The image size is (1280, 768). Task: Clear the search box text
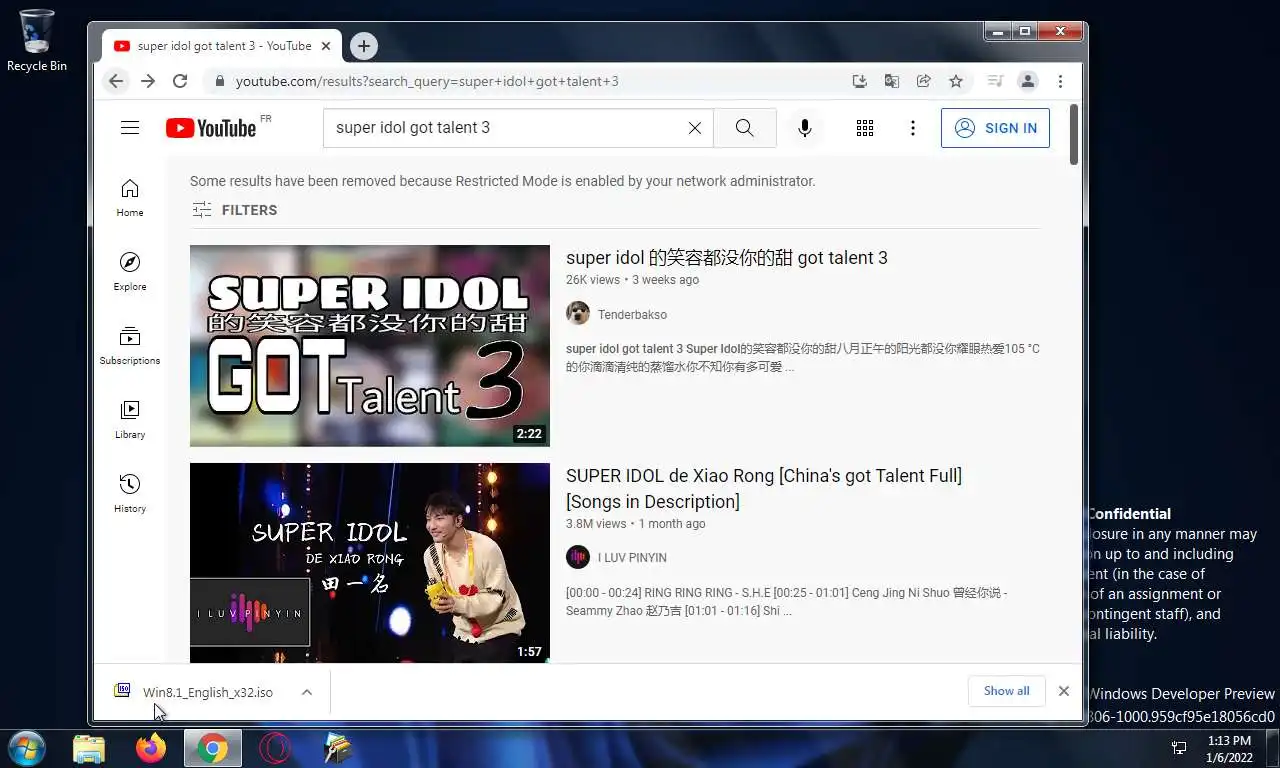click(694, 128)
